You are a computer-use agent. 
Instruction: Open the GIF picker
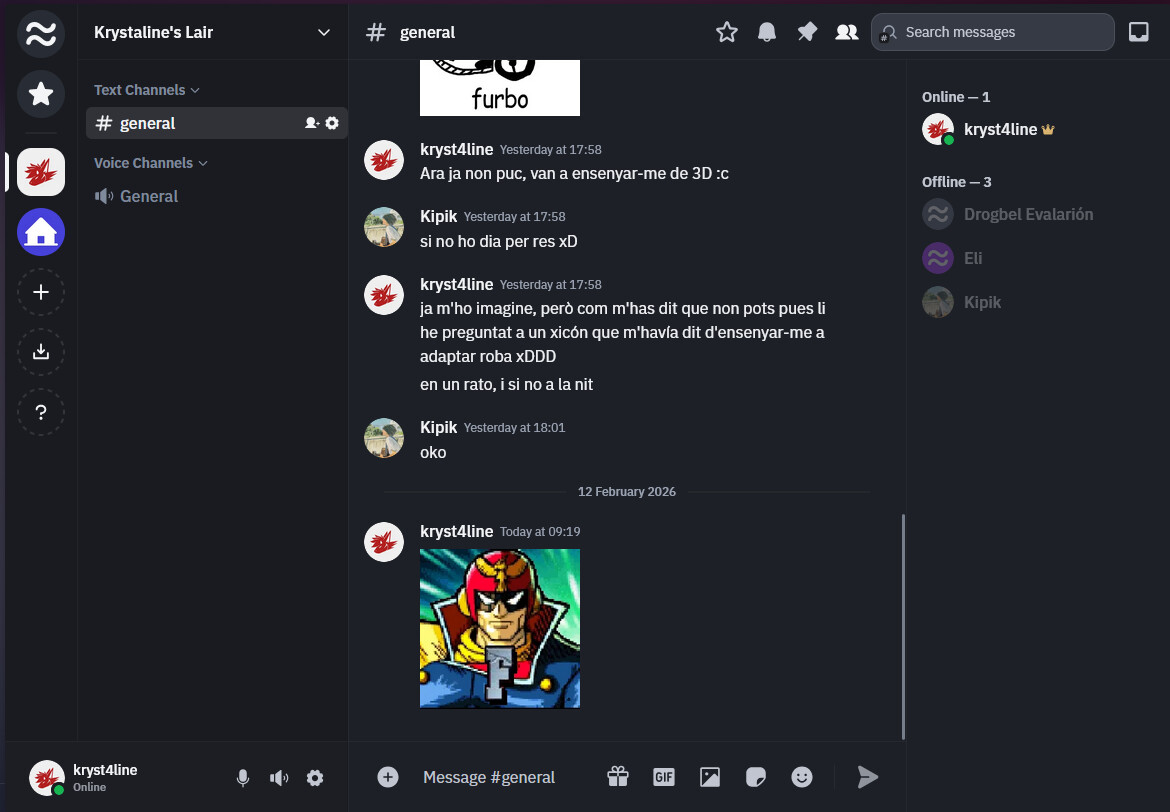coord(664,777)
